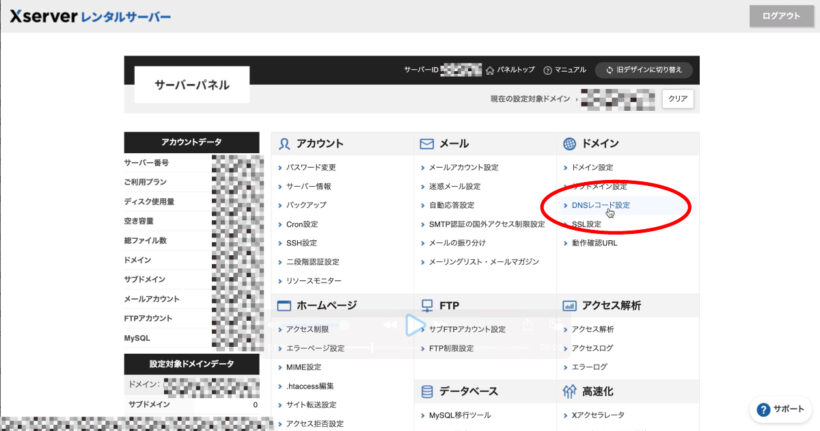820x431 pixels.
Task: Click the play button overlay
Action: pos(414,325)
